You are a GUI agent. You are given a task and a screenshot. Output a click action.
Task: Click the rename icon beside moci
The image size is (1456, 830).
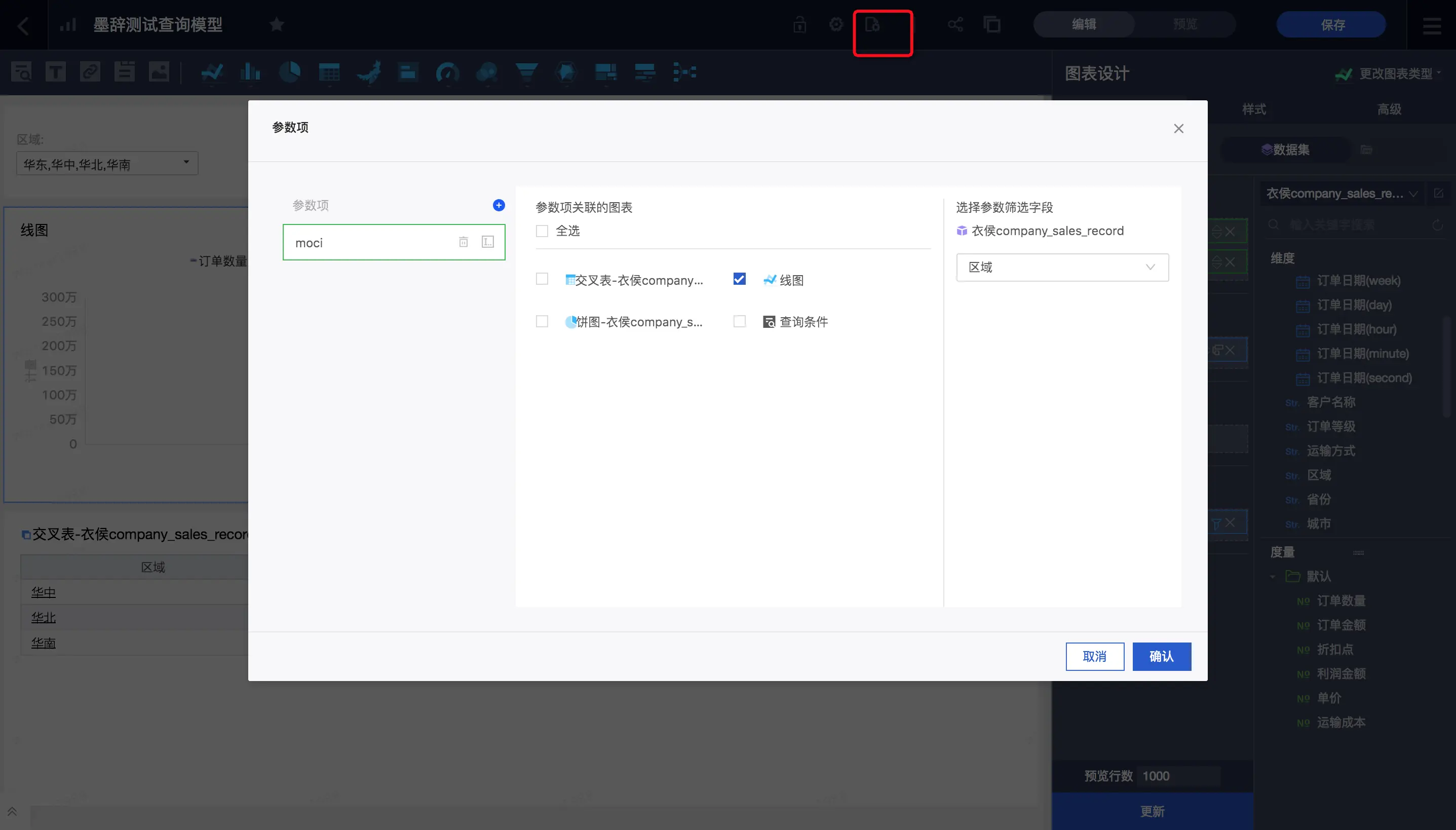488,242
